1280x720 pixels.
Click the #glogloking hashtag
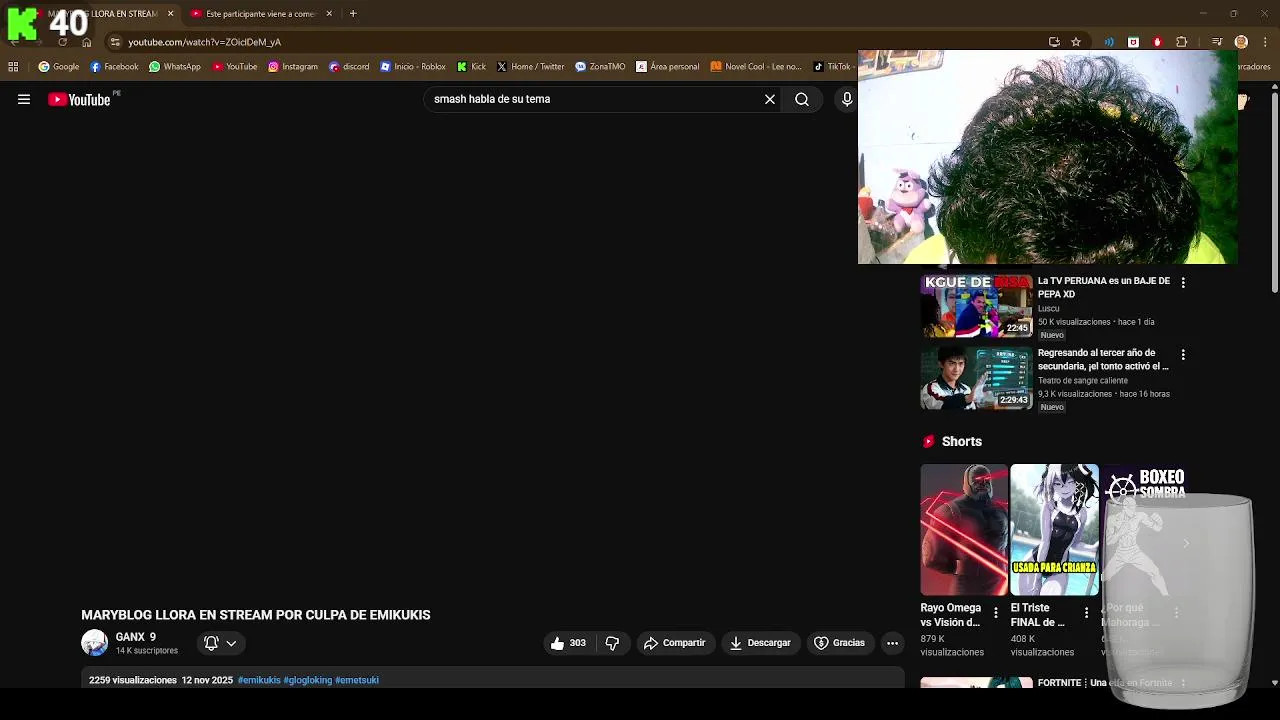coord(308,680)
